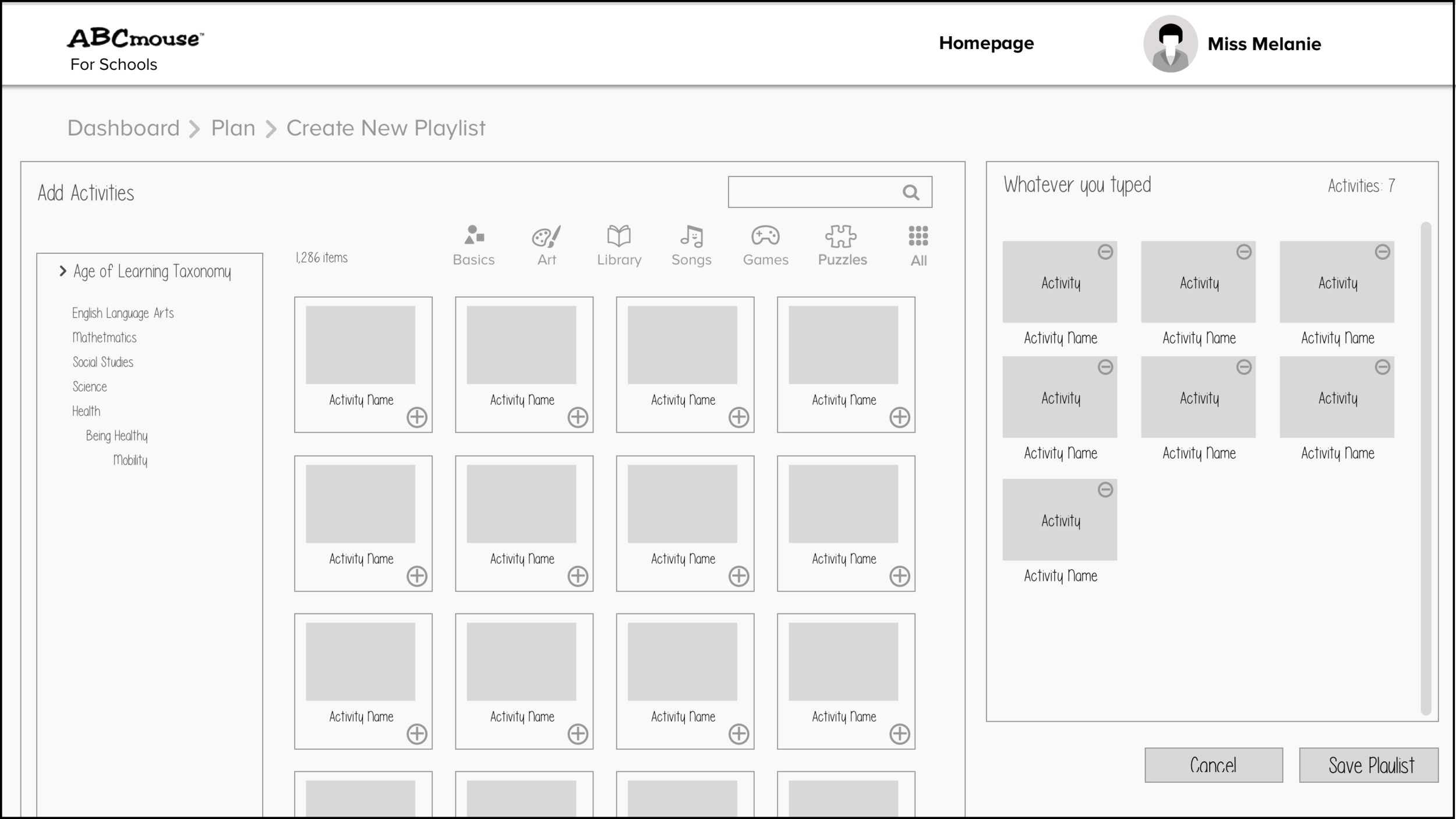Select Social Studies in taxonomy

point(103,362)
